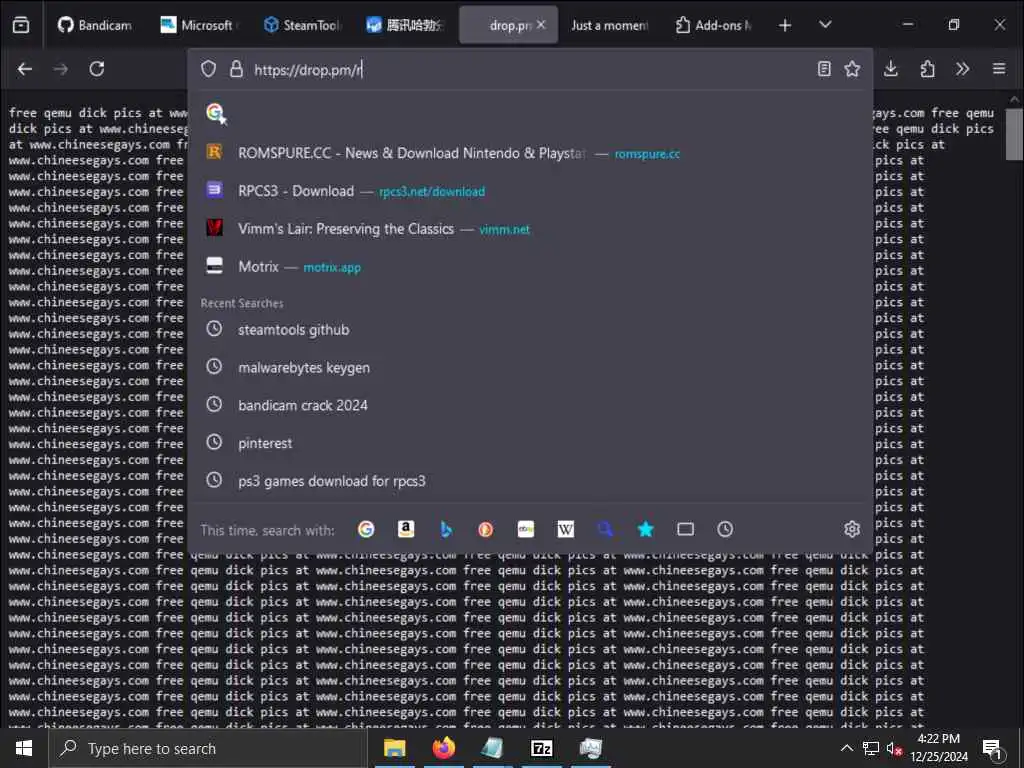Open a new tab with plus button
Viewport: 1024px width, 768px height.
[785, 25]
